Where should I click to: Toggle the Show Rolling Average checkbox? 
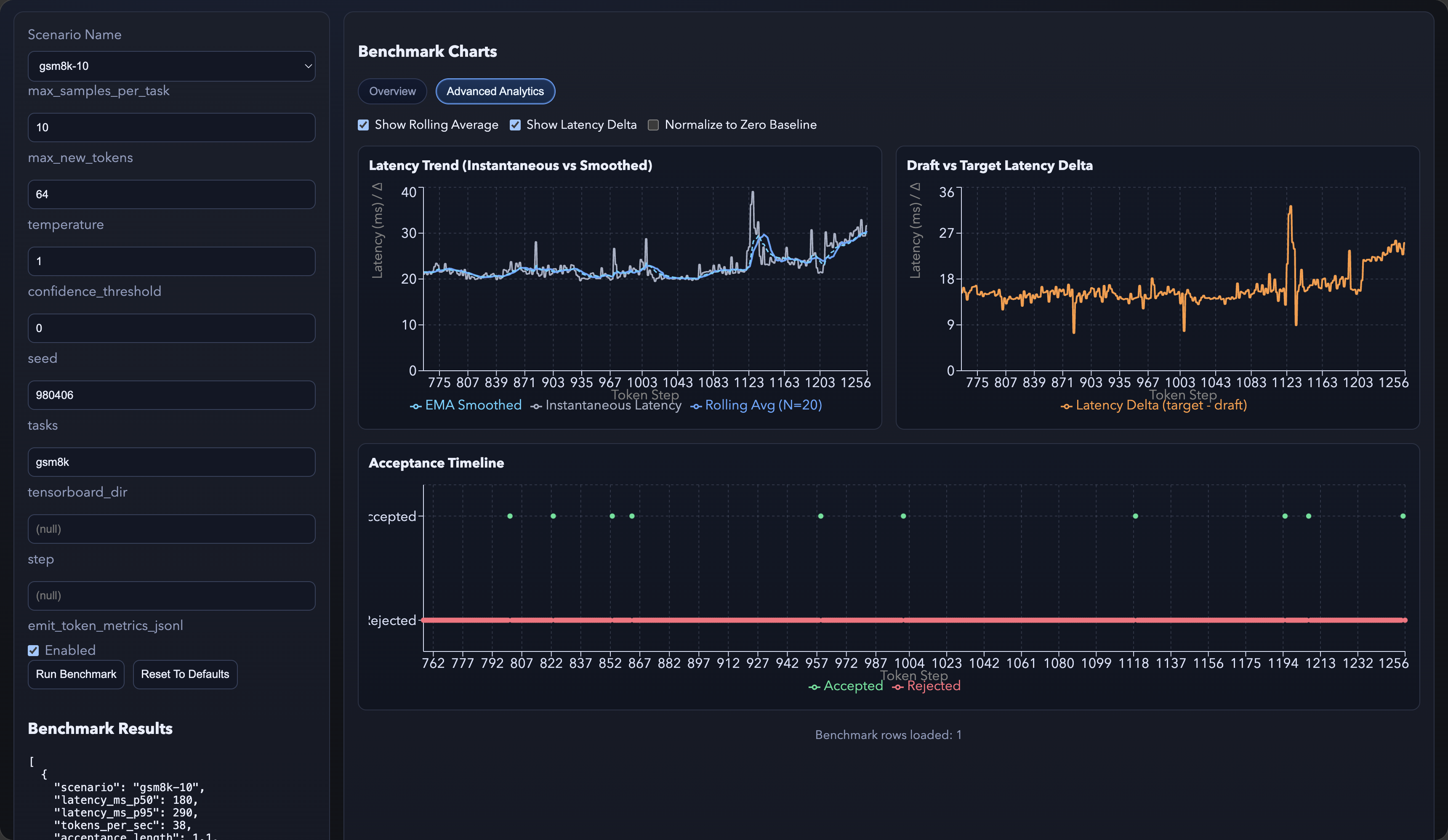(x=363, y=125)
